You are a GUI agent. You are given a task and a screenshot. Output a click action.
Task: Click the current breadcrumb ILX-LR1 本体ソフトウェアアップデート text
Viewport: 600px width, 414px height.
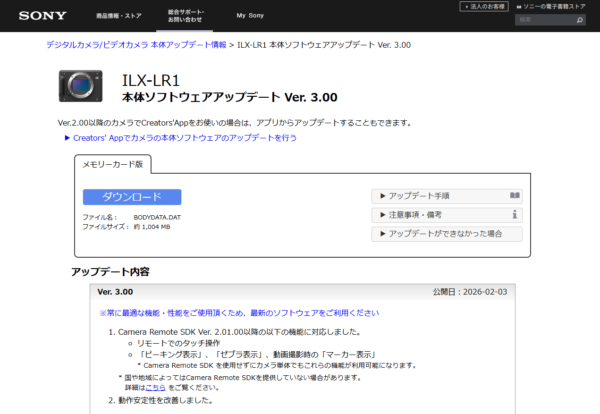pos(324,45)
